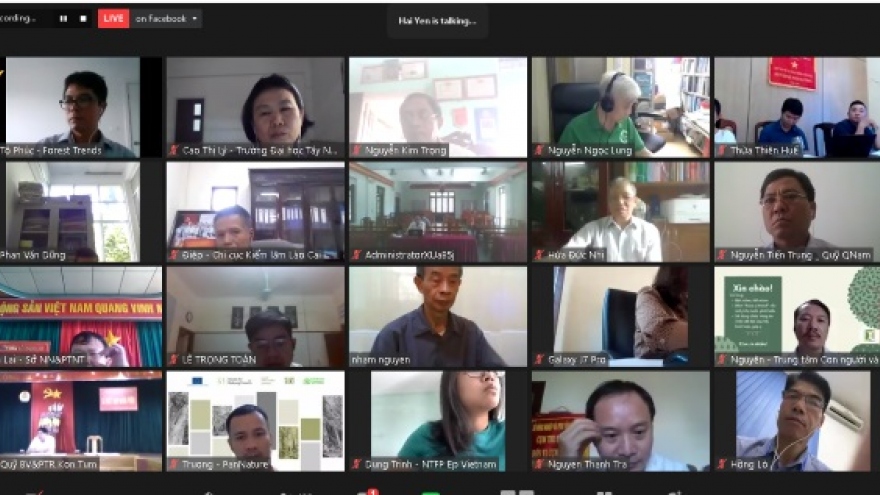
Task: Open the on Facebook livestream menu
Action: (x=166, y=19)
